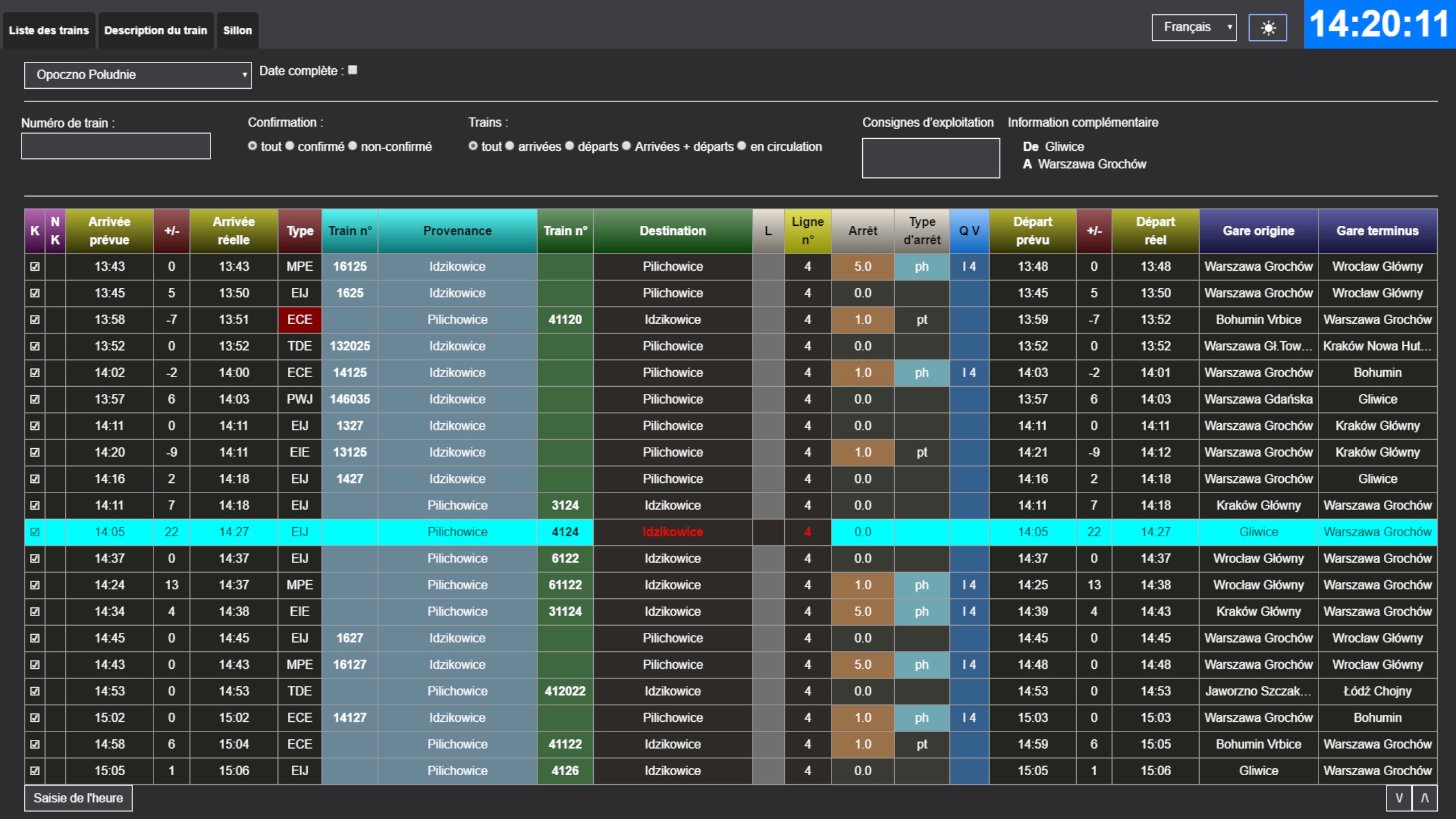The width and height of the screenshot is (1456, 819).
Task: Toggle K checkbox for train 4126 row
Action: [35, 771]
